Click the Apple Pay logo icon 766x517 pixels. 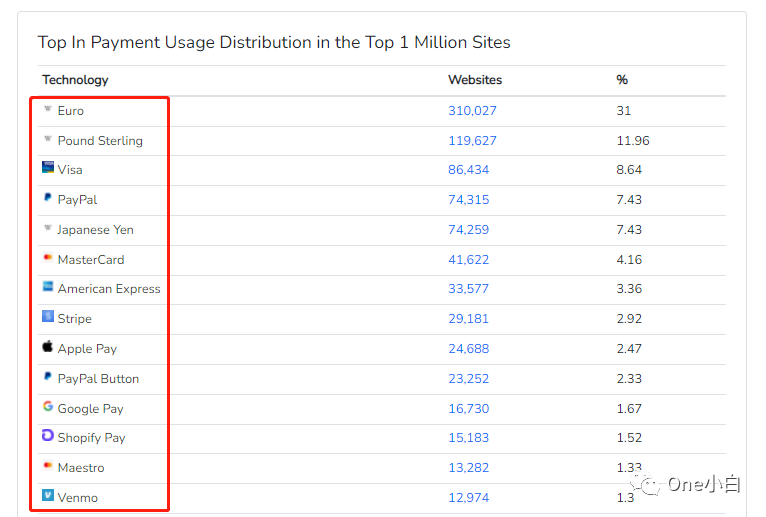[48, 348]
